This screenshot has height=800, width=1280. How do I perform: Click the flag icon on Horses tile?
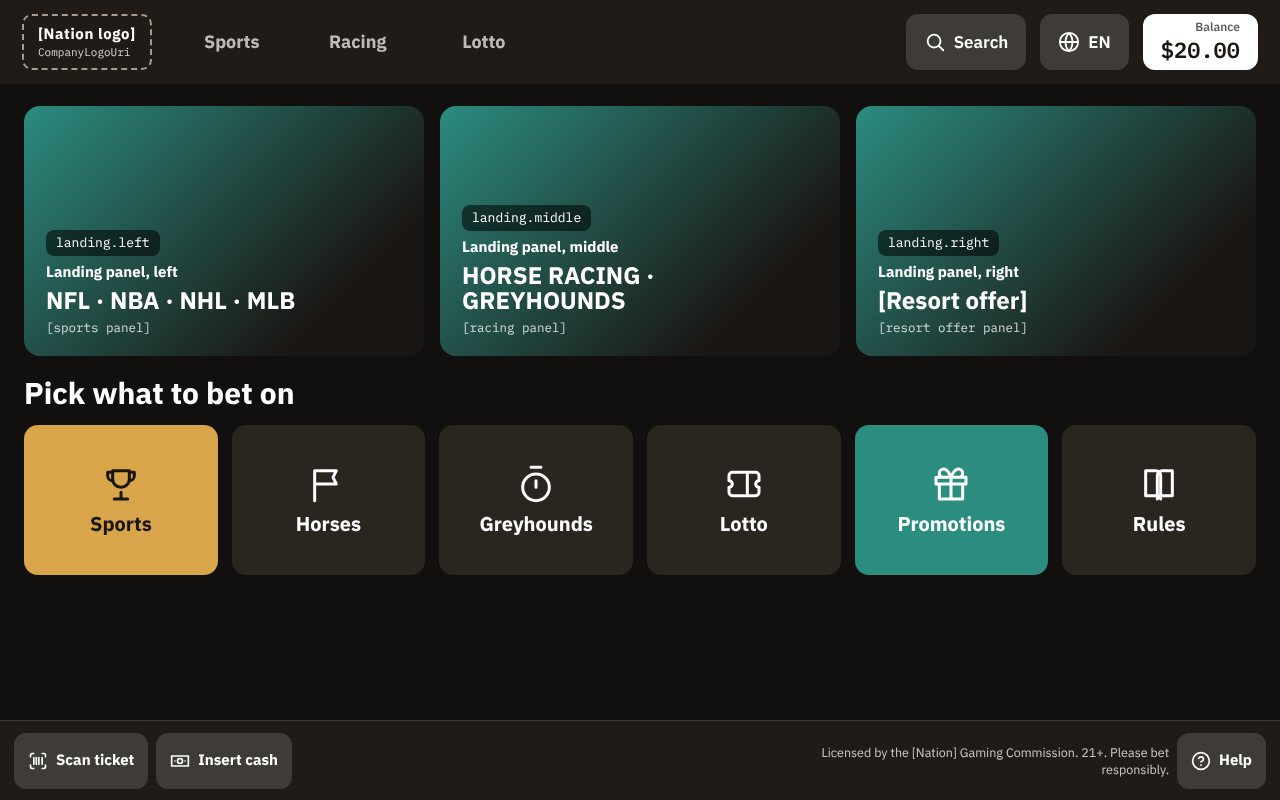328,485
